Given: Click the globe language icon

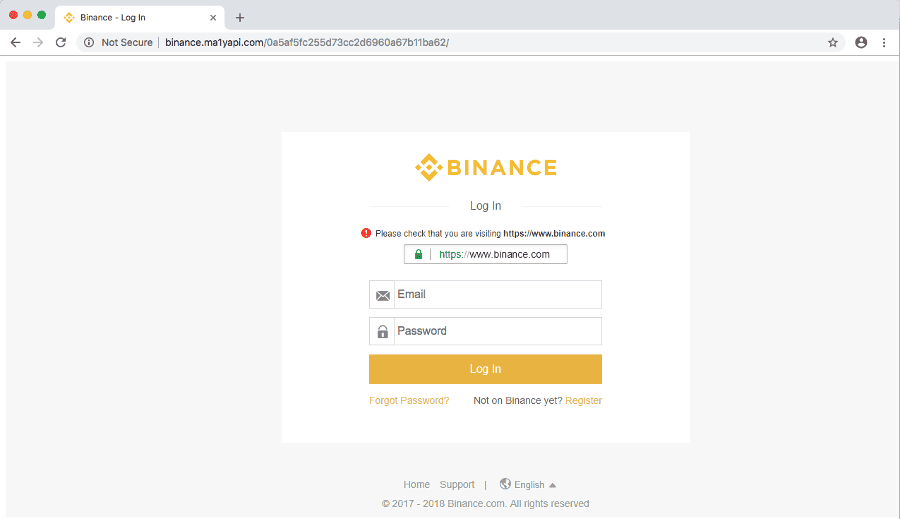Looking at the screenshot, I should (505, 484).
